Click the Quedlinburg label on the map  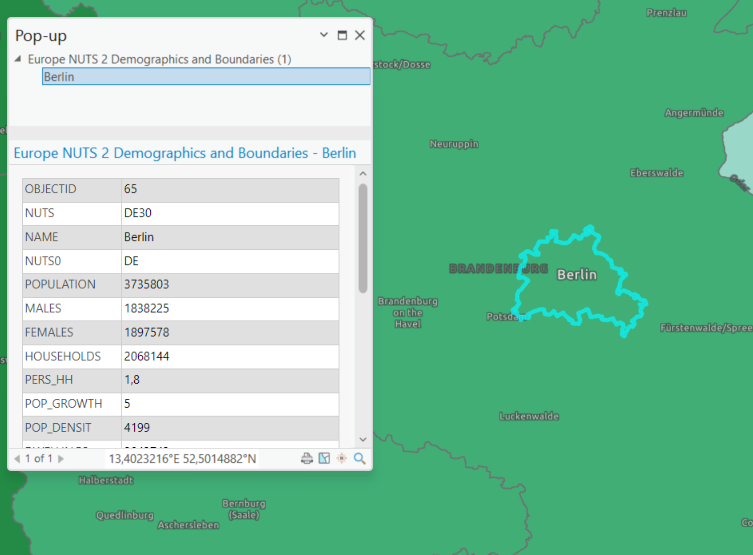coord(125,515)
